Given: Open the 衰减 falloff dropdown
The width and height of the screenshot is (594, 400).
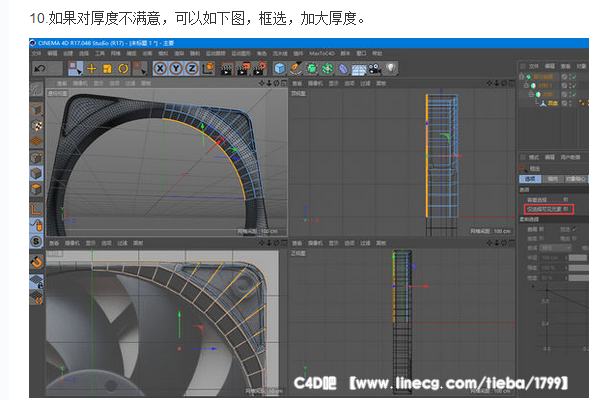Looking at the screenshot, I should click(555, 248).
